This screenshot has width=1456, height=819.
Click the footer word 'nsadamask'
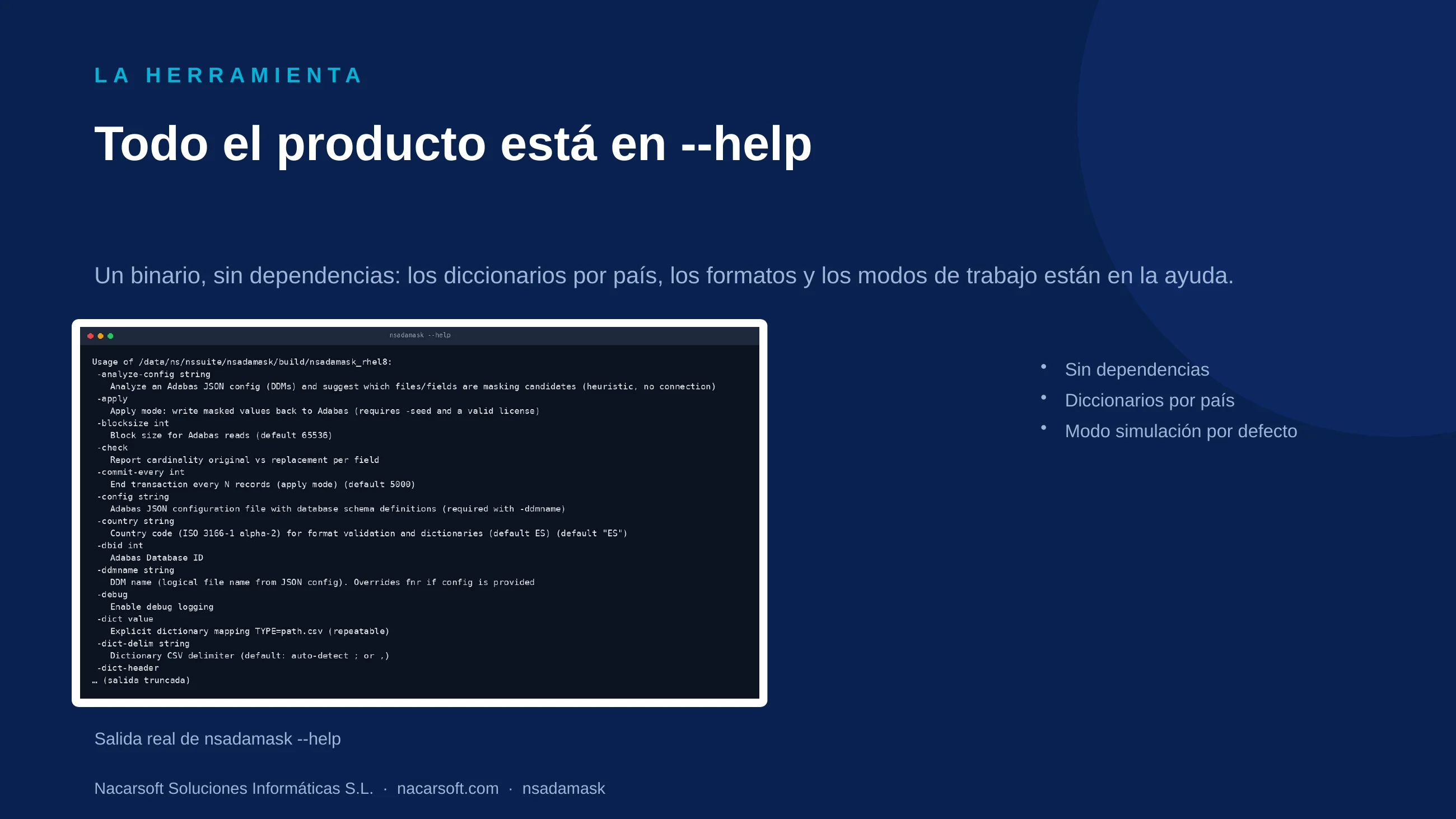pos(563,788)
